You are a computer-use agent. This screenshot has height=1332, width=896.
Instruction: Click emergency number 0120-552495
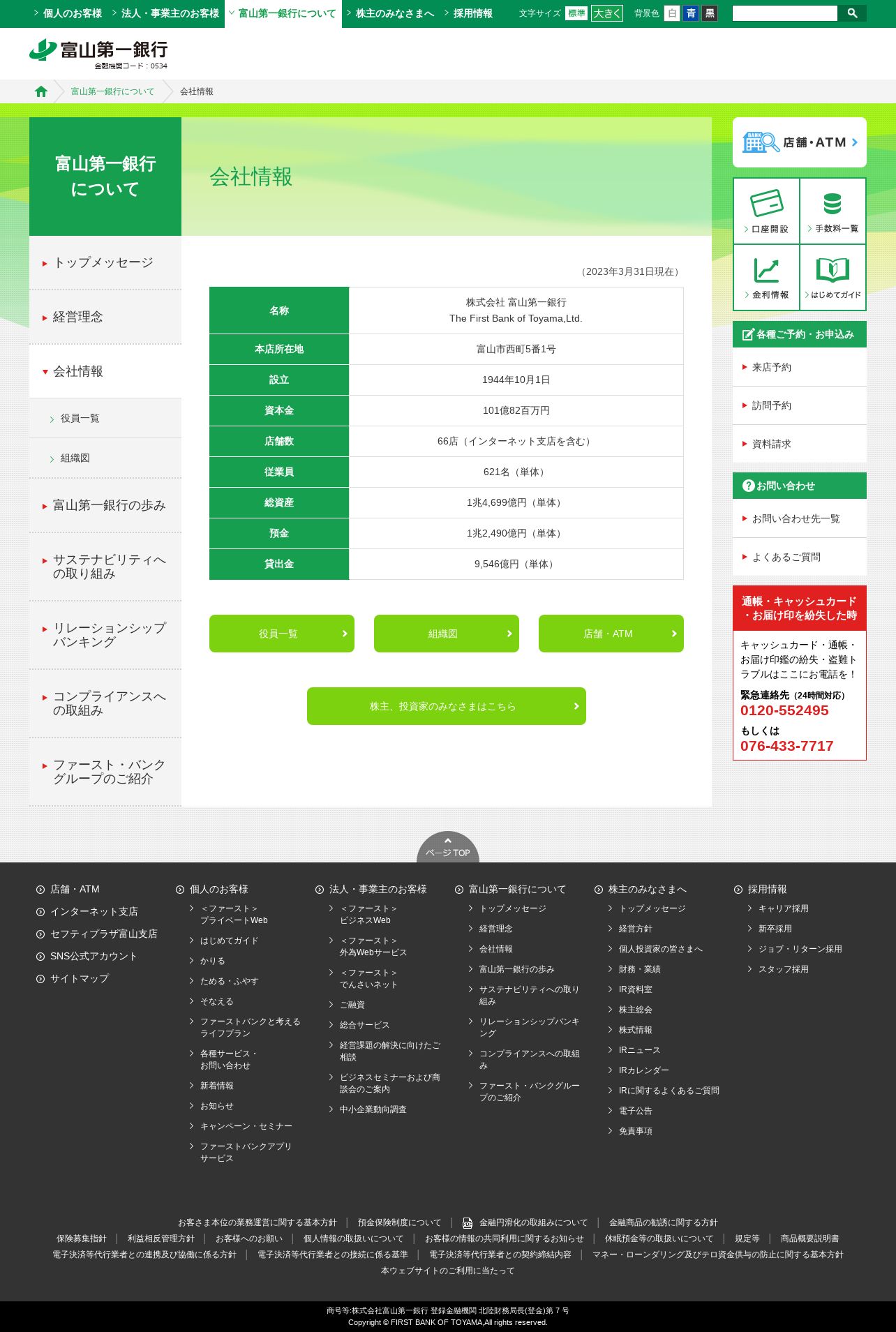784,710
